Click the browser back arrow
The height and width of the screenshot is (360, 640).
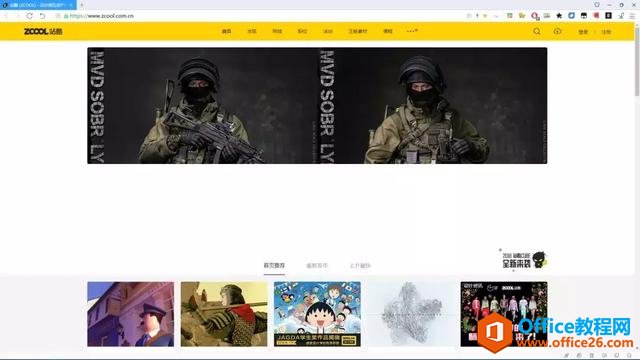pos(6,16)
